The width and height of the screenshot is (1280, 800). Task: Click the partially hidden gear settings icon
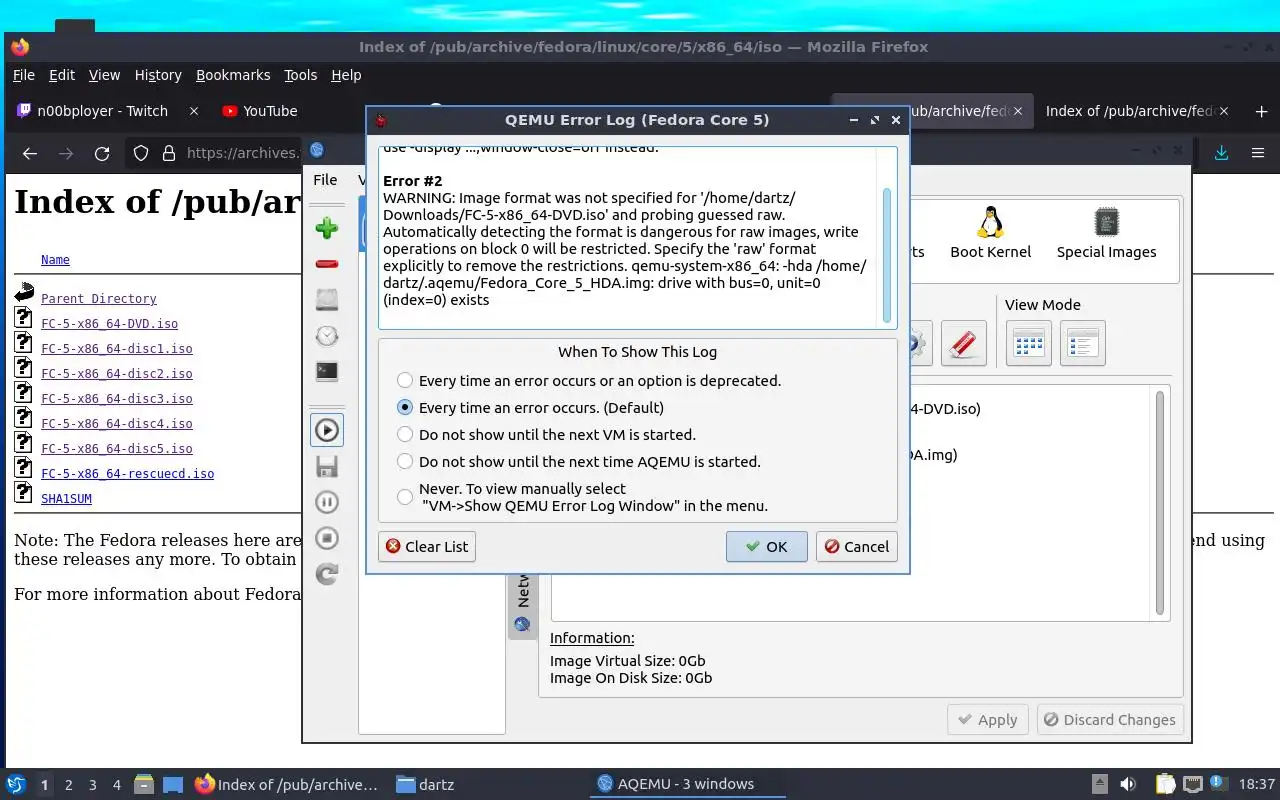[920, 343]
